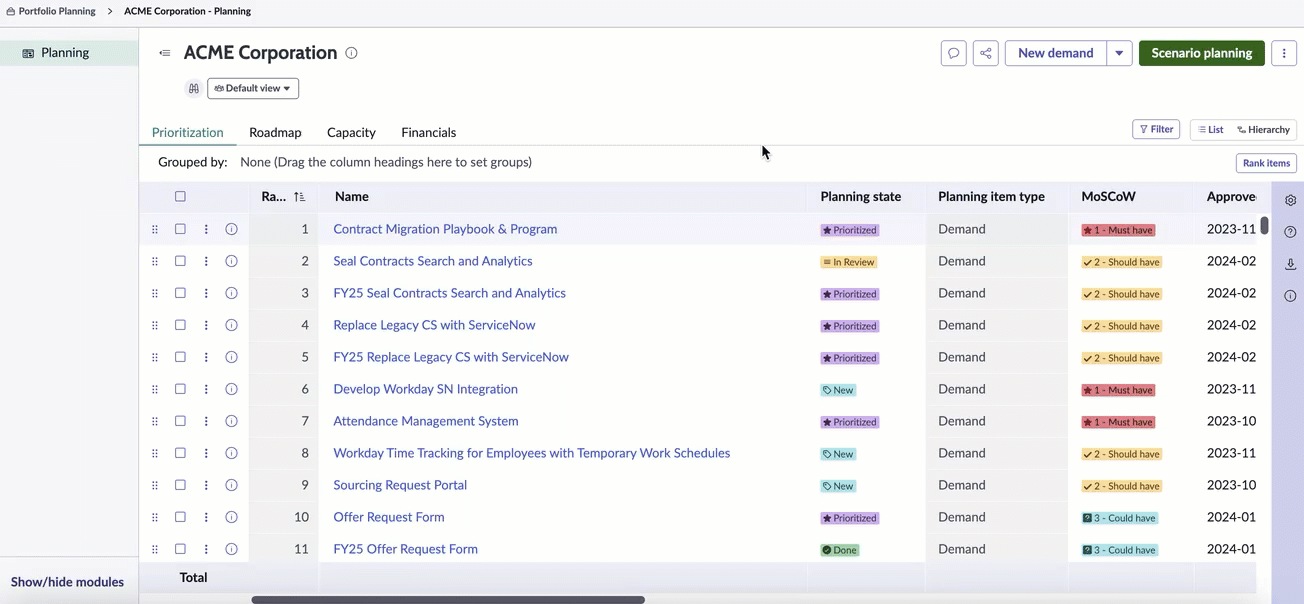
Task: Open the comments speech-bubble icon
Action: point(954,53)
